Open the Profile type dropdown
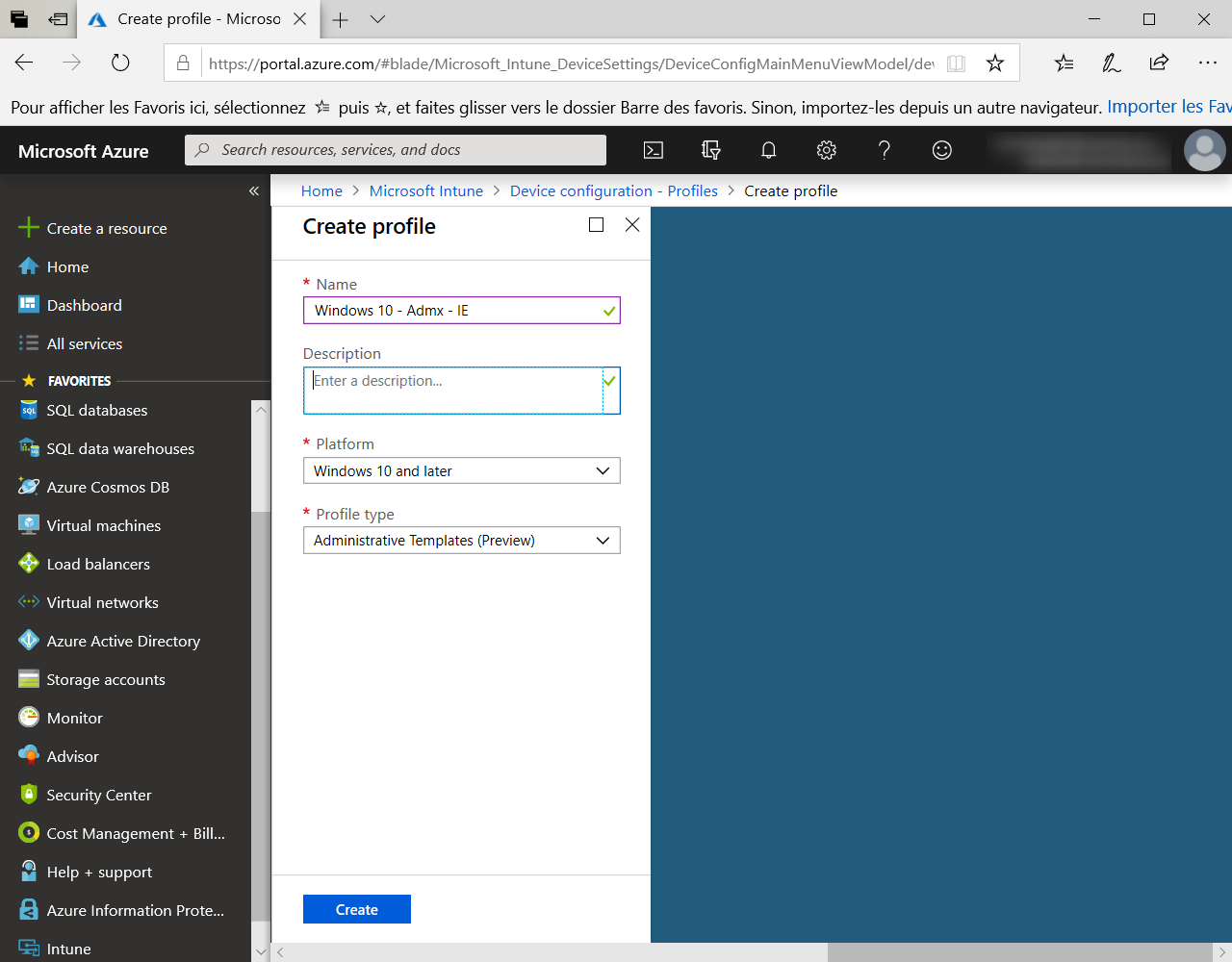1232x962 pixels. pyautogui.click(x=462, y=541)
